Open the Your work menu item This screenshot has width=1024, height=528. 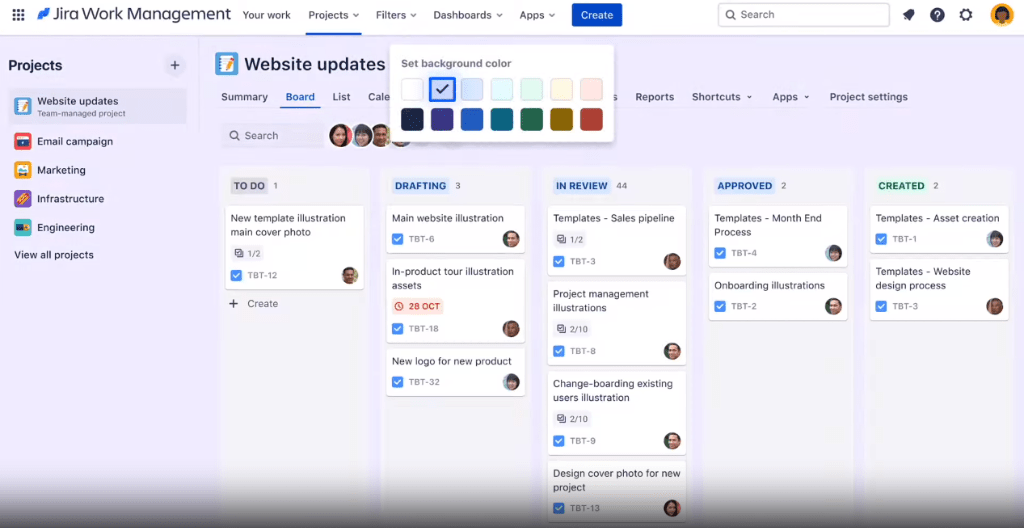pos(266,15)
